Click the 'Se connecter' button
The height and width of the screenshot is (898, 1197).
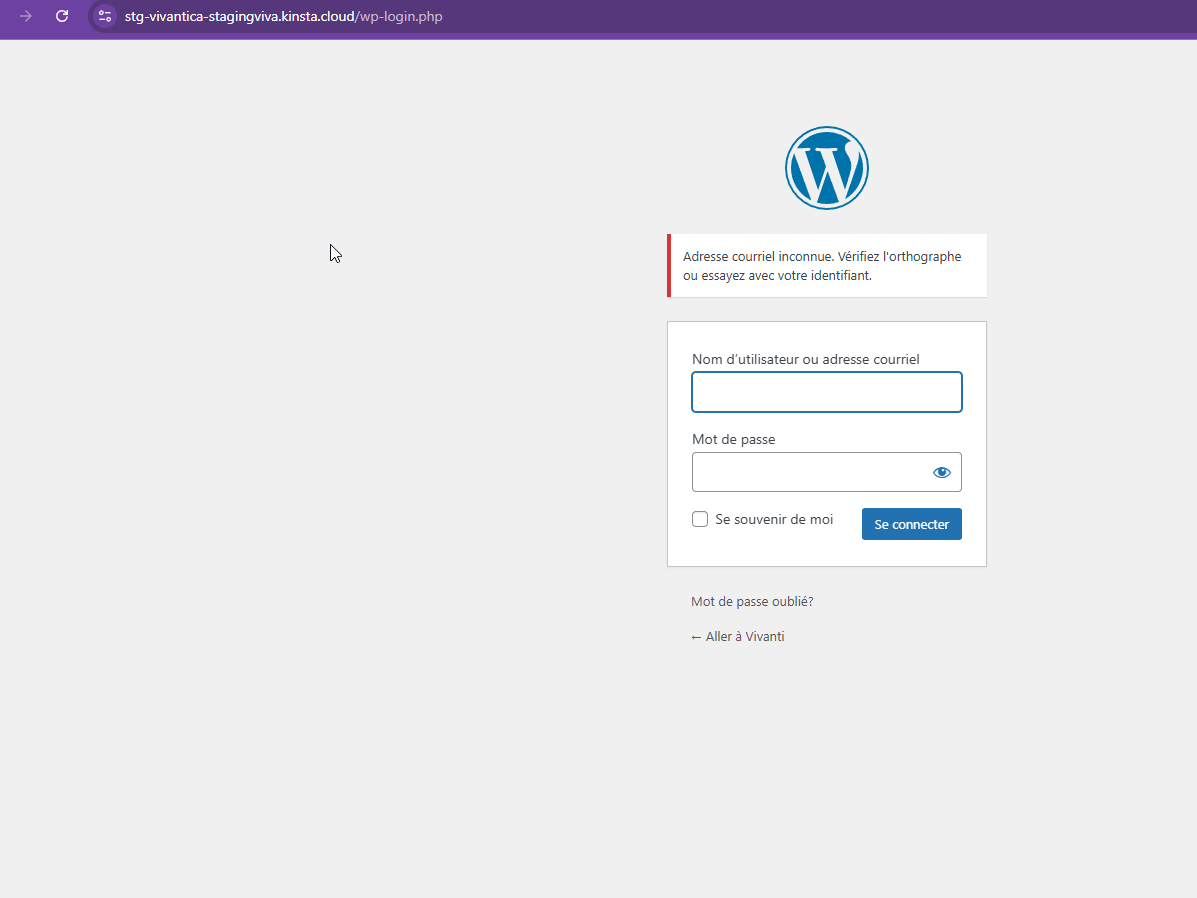pos(911,524)
